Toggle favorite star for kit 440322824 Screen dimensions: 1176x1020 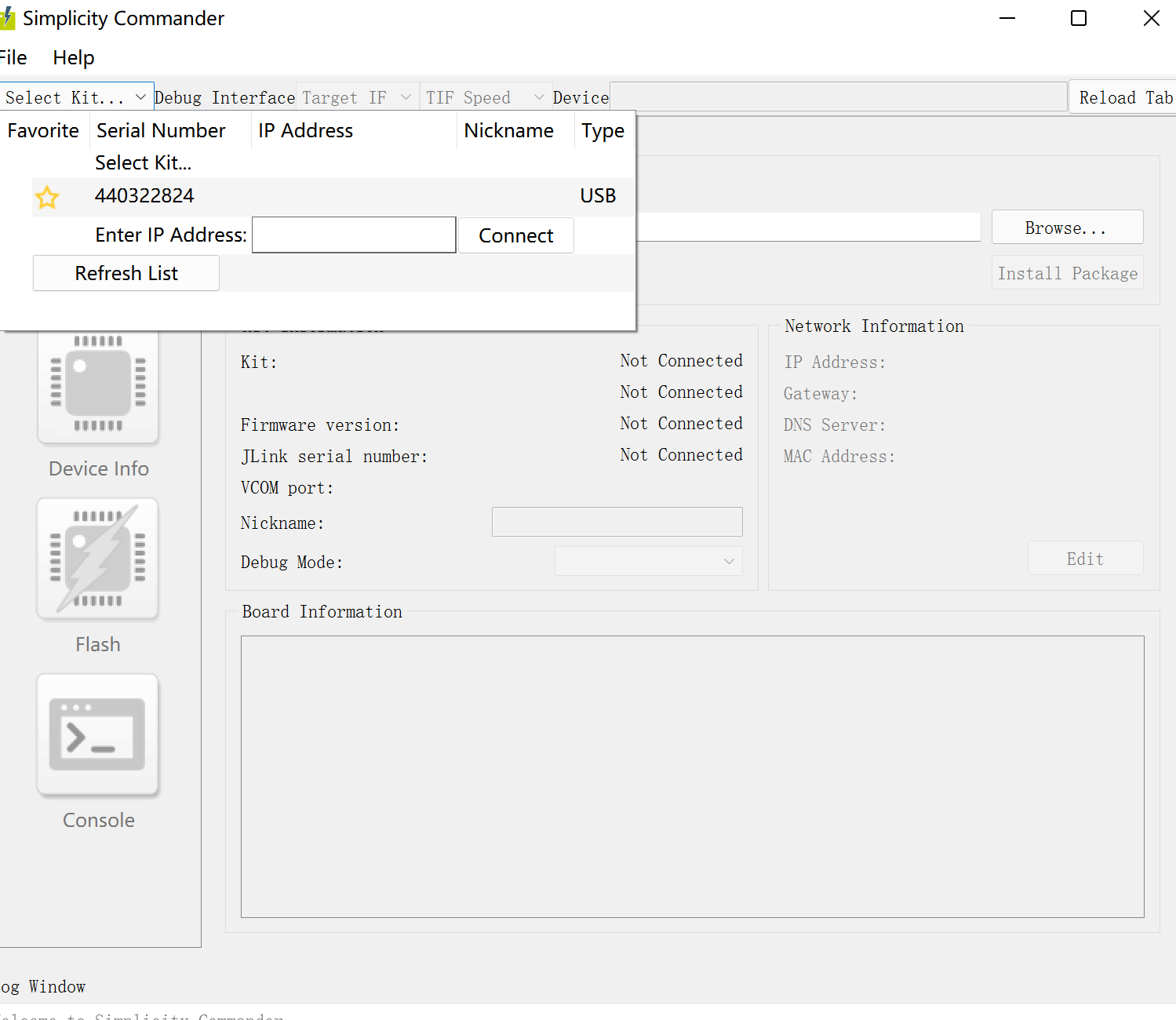point(47,197)
